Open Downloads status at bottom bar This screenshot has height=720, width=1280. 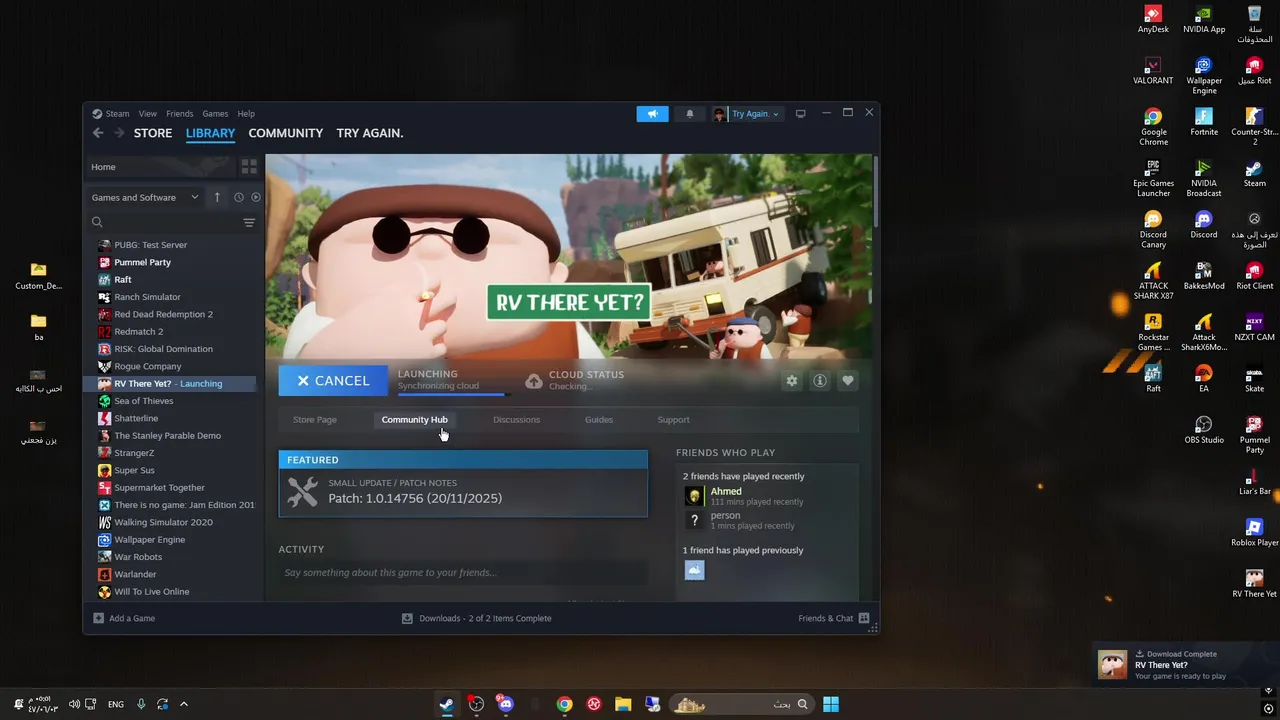(x=476, y=618)
